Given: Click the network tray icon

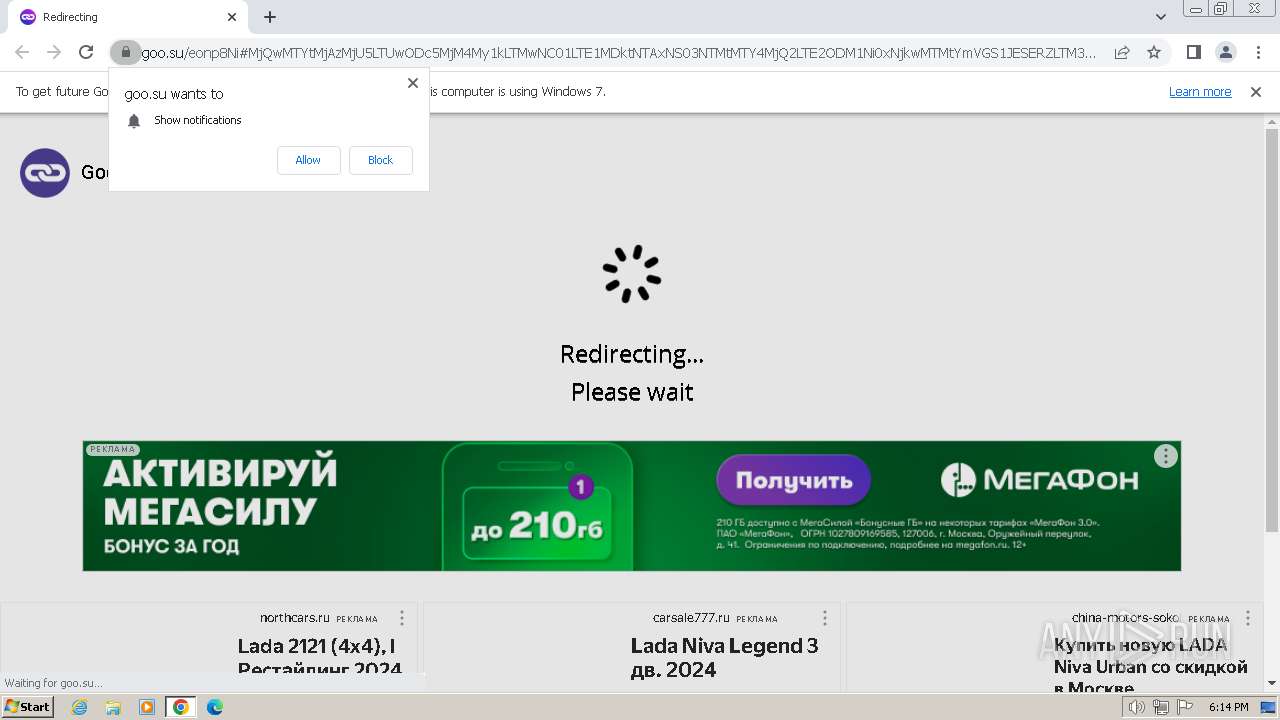Looking at the screenshot, I should pos(1160,707).
